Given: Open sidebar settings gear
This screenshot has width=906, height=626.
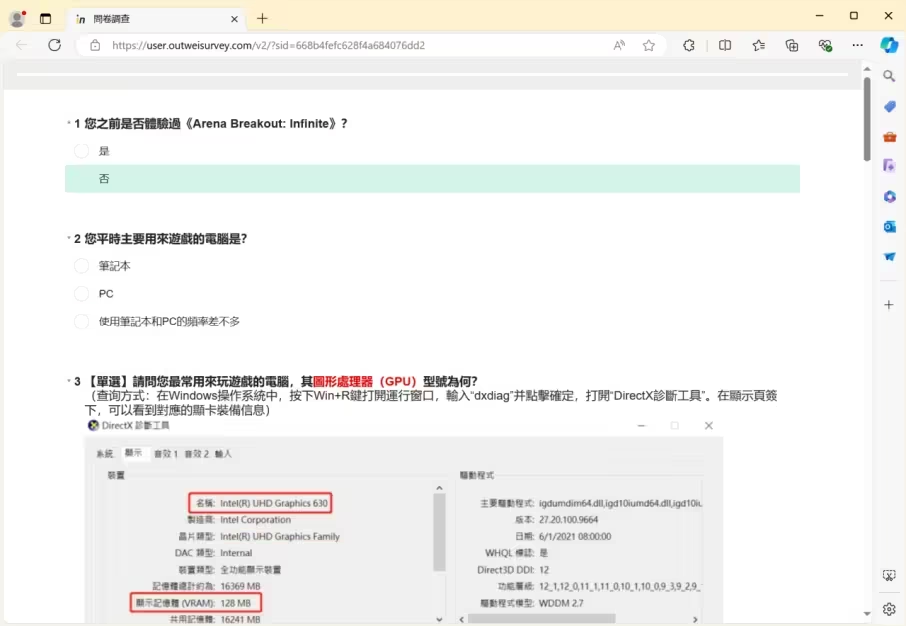Looking at the screenshot, I should (889, 609).
